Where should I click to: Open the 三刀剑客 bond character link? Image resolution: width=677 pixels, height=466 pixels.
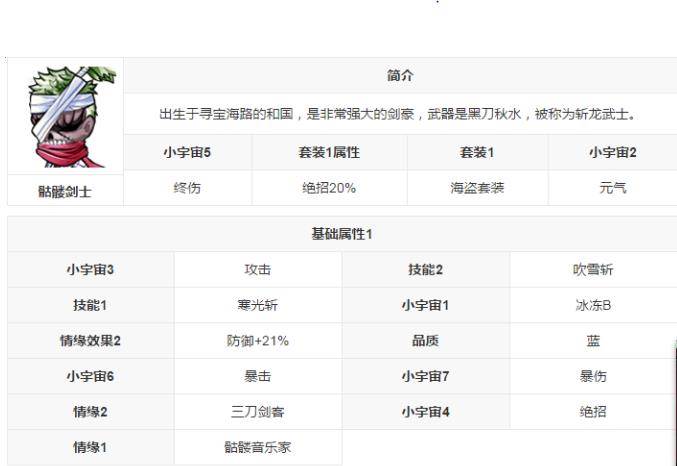pyautogui.click(x=257, y=412)
